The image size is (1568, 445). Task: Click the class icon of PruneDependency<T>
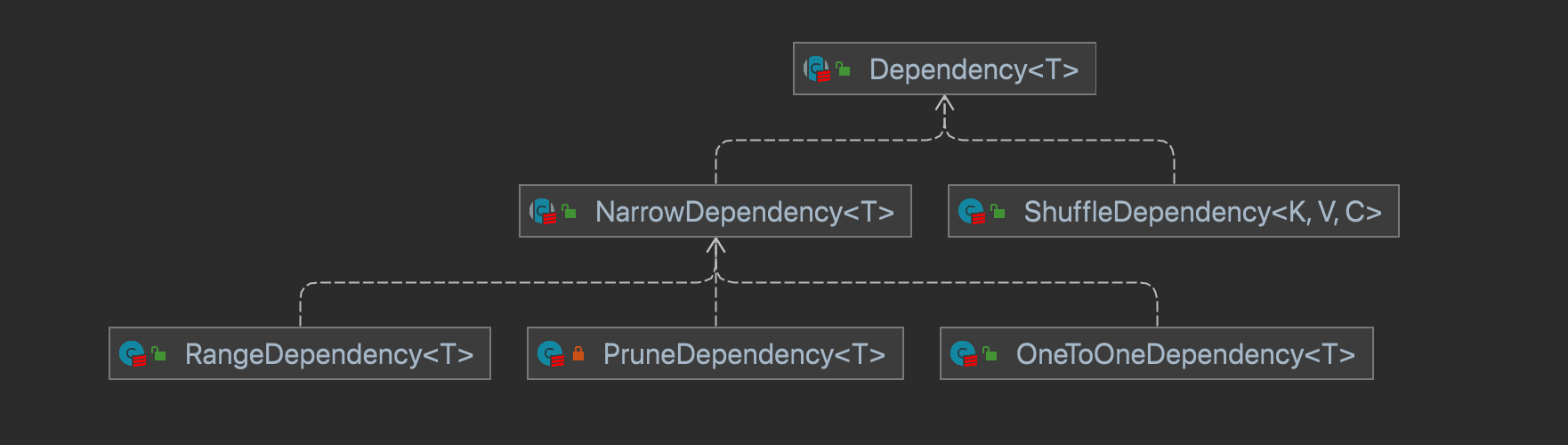(x=550, y=354)
